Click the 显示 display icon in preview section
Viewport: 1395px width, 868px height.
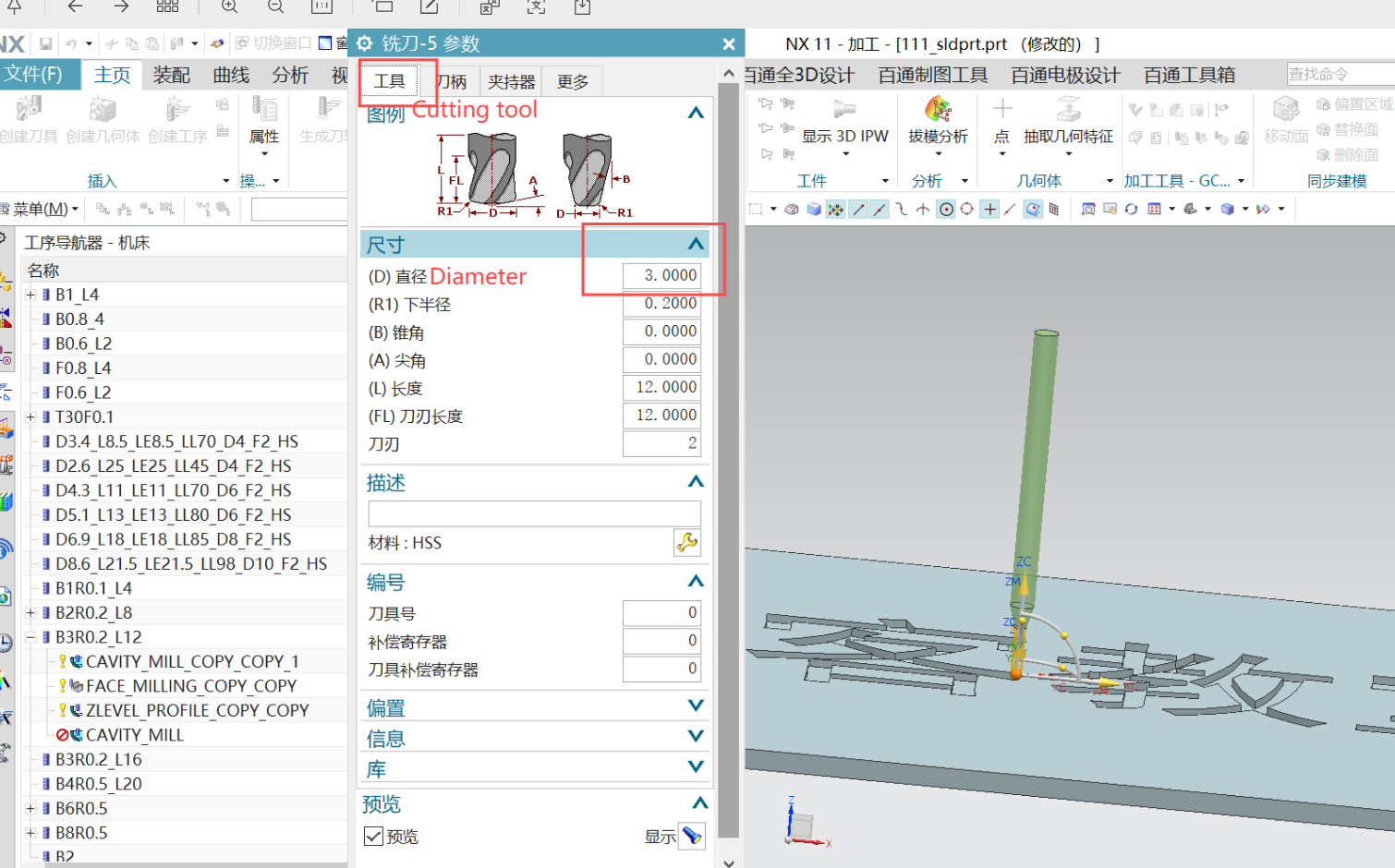[x=692, y=837]
